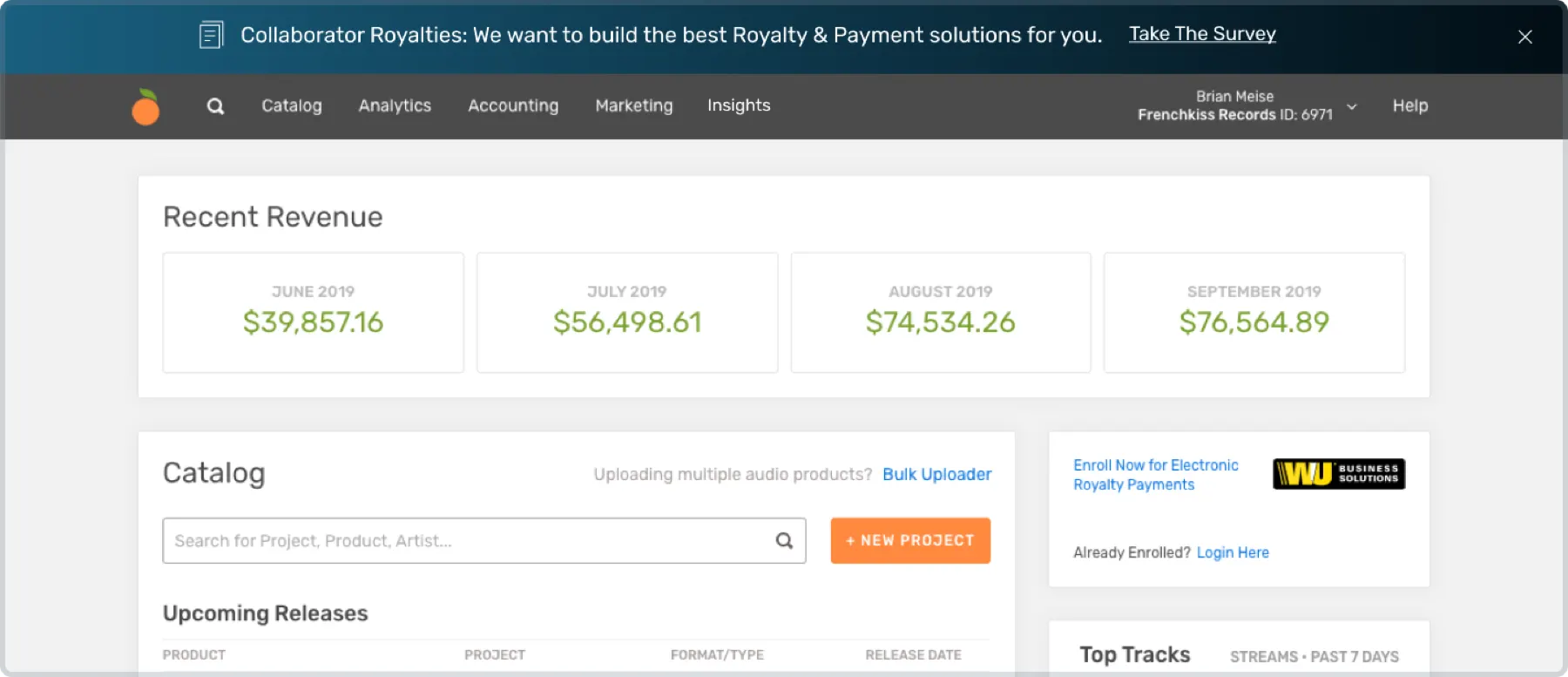This screenshot has height=677, width=1568.
Task: Click Enroll Now for Electronic Royalty Payments
Action: (1155, 475)
